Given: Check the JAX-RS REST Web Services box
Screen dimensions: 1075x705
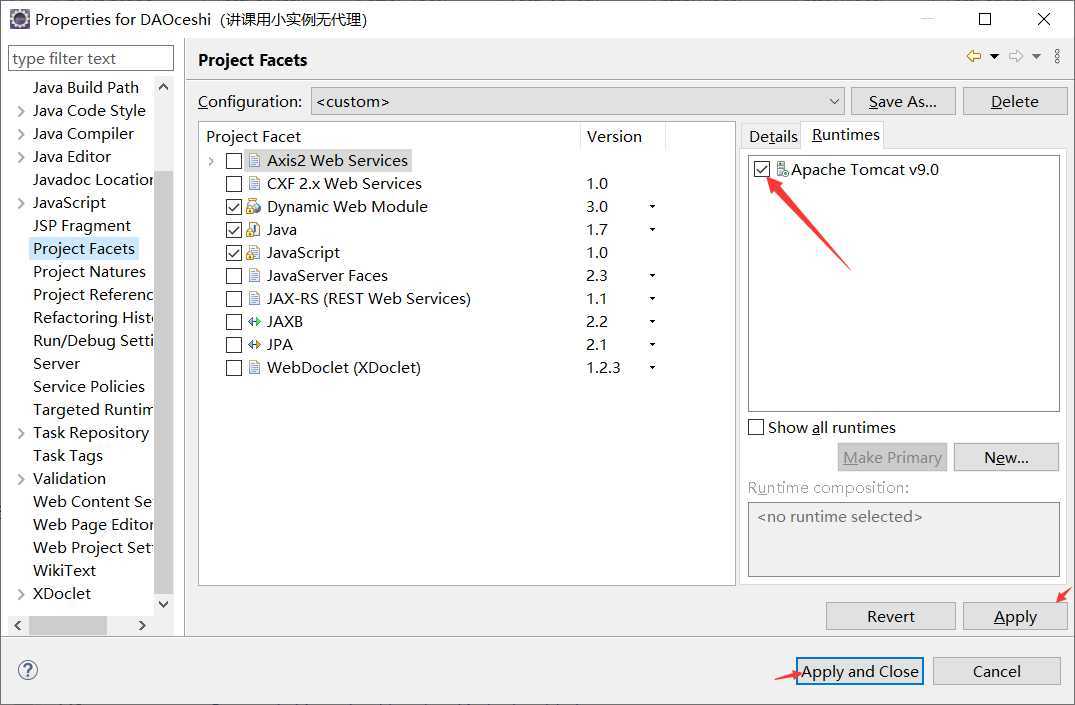Looking at the screenshot, I should tap(234, 299).
